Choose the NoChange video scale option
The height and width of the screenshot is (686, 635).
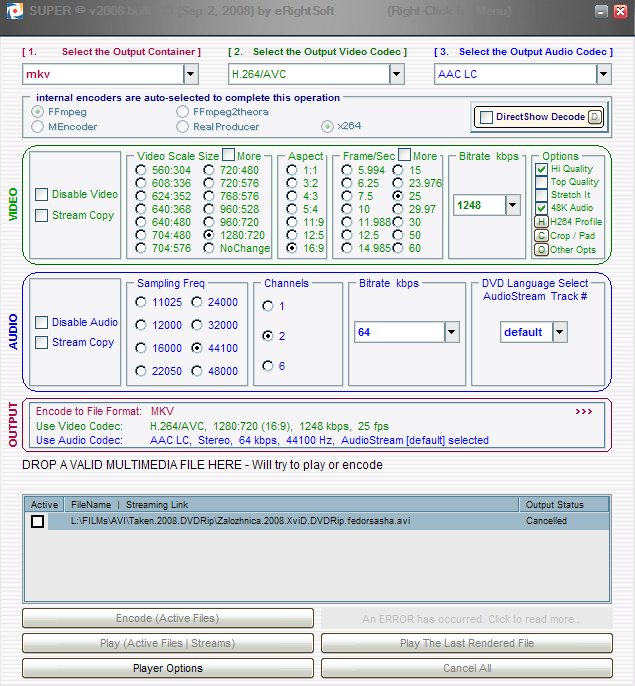pos(209,248)
